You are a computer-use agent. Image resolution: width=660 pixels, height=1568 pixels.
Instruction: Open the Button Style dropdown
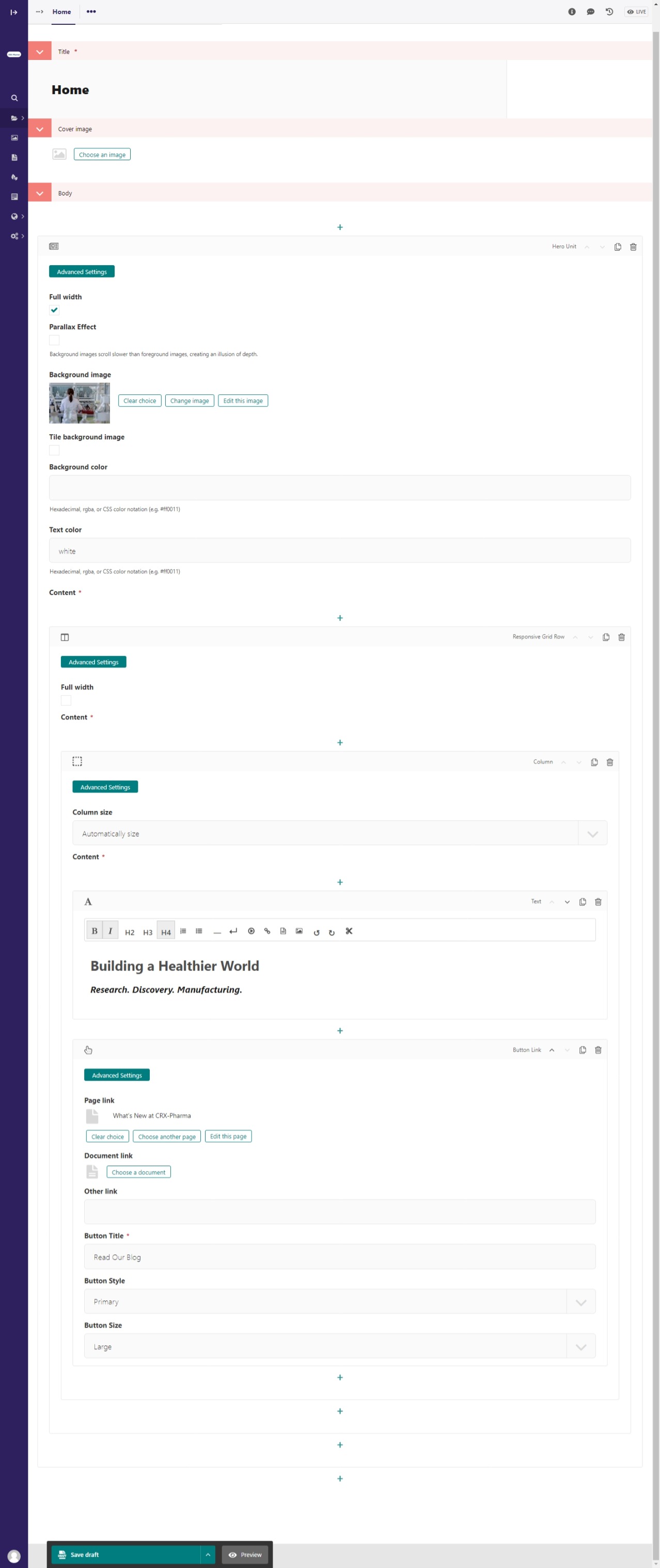(x=339, y=1301)
